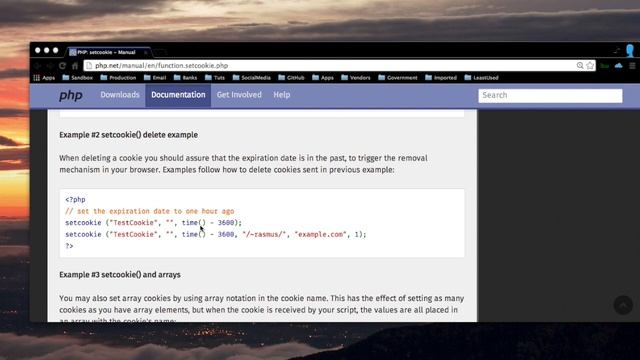Open the Chrome hamburger menu
640x360 pixels.
pos(632,66)
